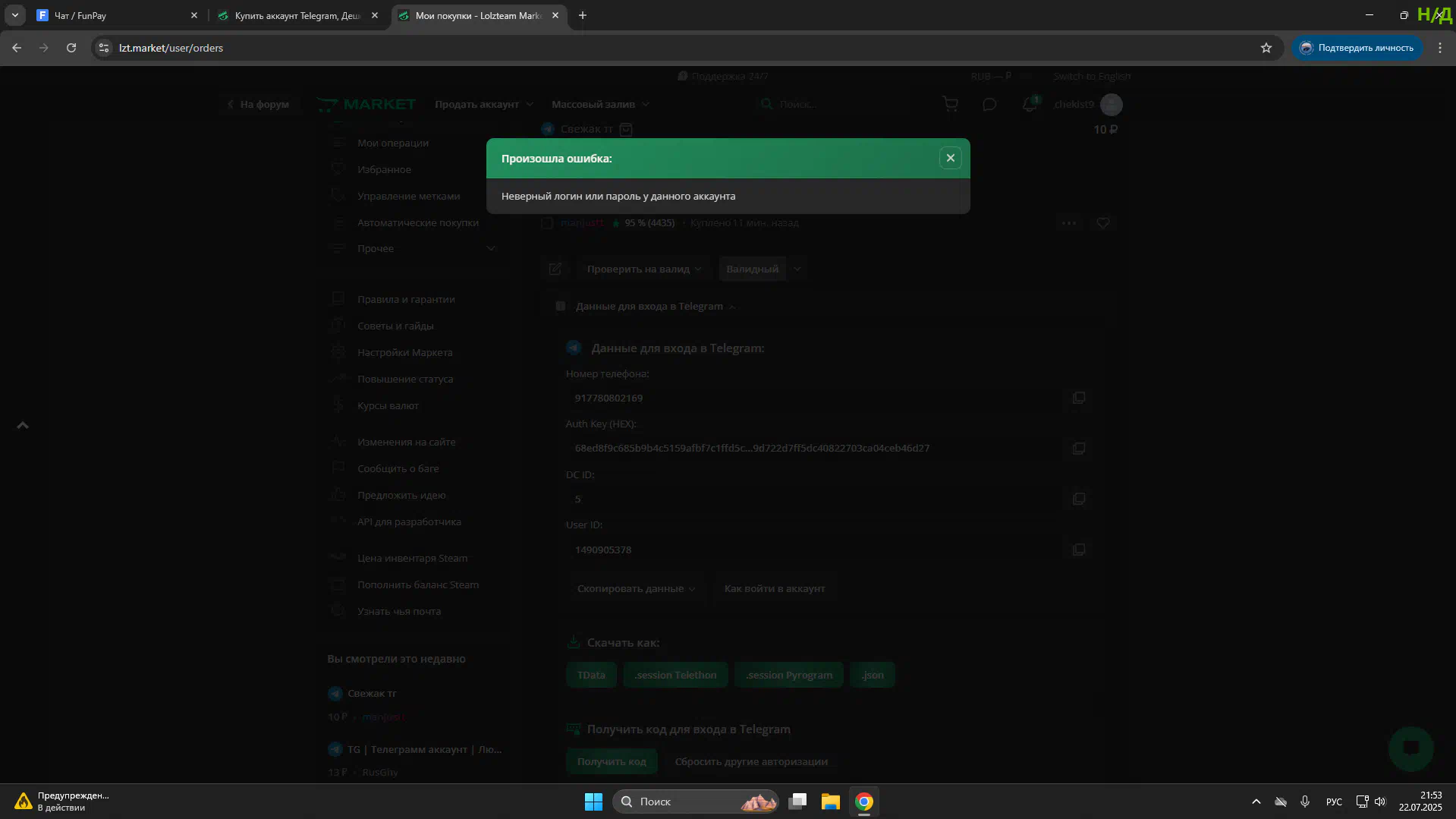
Task: Open Chrome three-dot menu
Action: [1439, 48]
